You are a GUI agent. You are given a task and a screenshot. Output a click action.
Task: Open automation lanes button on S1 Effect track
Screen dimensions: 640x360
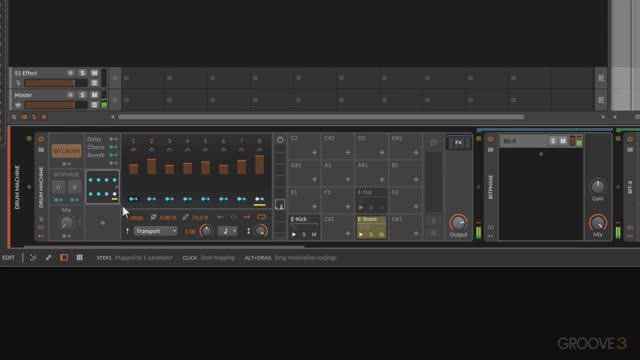94,83
